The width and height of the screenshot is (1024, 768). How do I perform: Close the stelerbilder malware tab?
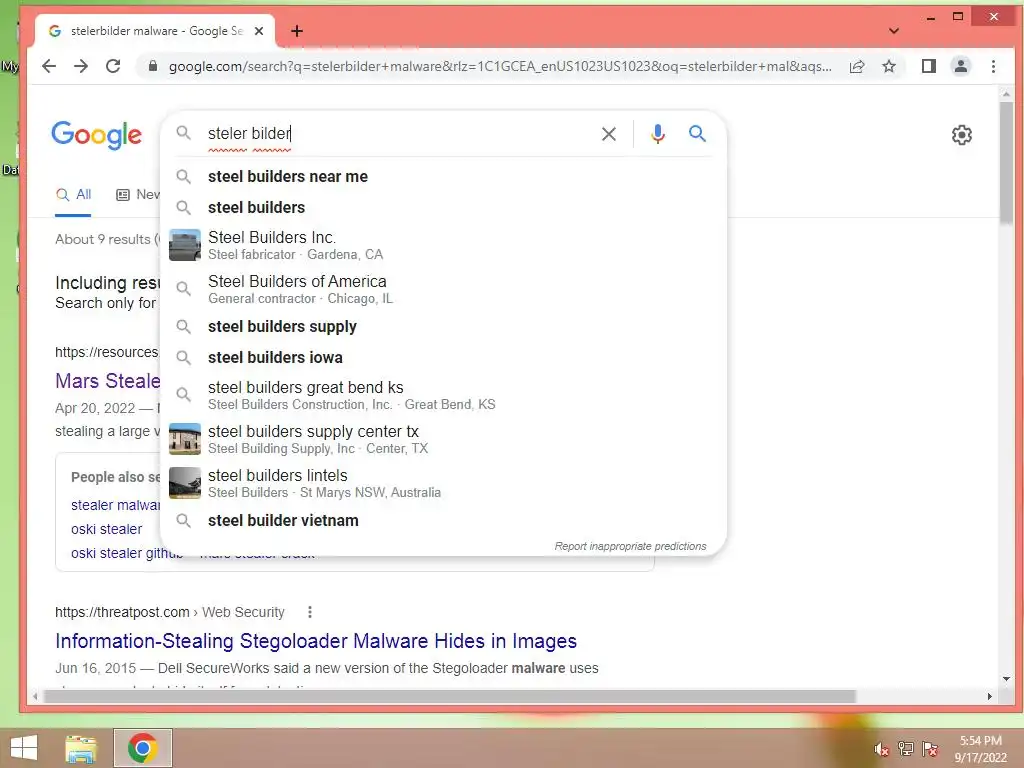click(259, 31)
